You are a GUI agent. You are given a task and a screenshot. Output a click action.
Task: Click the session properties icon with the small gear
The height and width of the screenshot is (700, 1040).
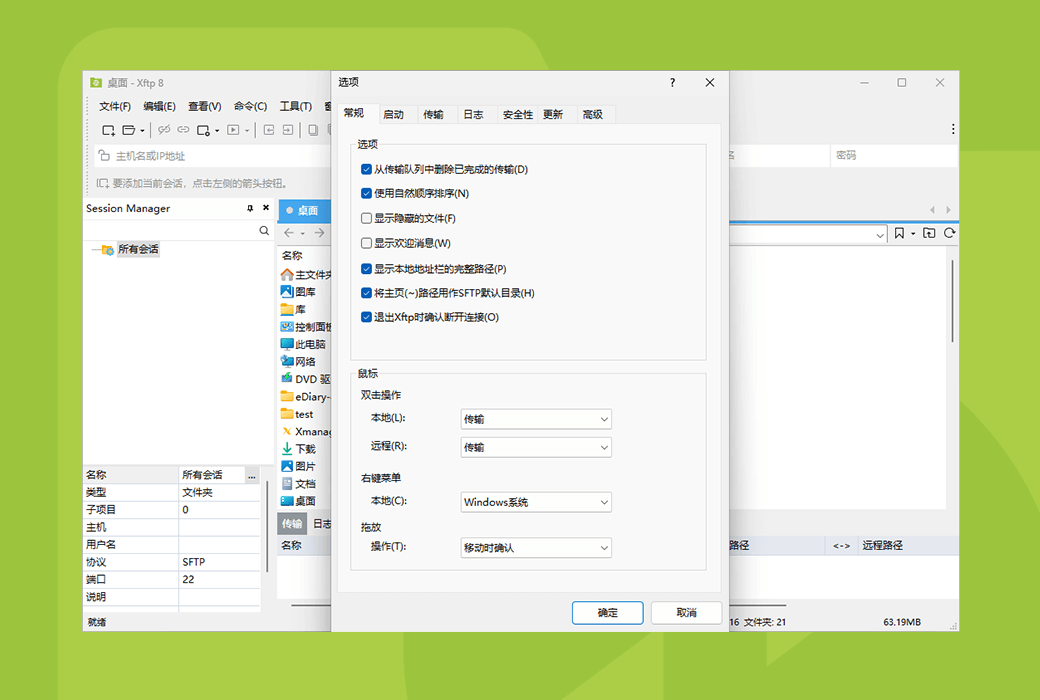(204, 130)
